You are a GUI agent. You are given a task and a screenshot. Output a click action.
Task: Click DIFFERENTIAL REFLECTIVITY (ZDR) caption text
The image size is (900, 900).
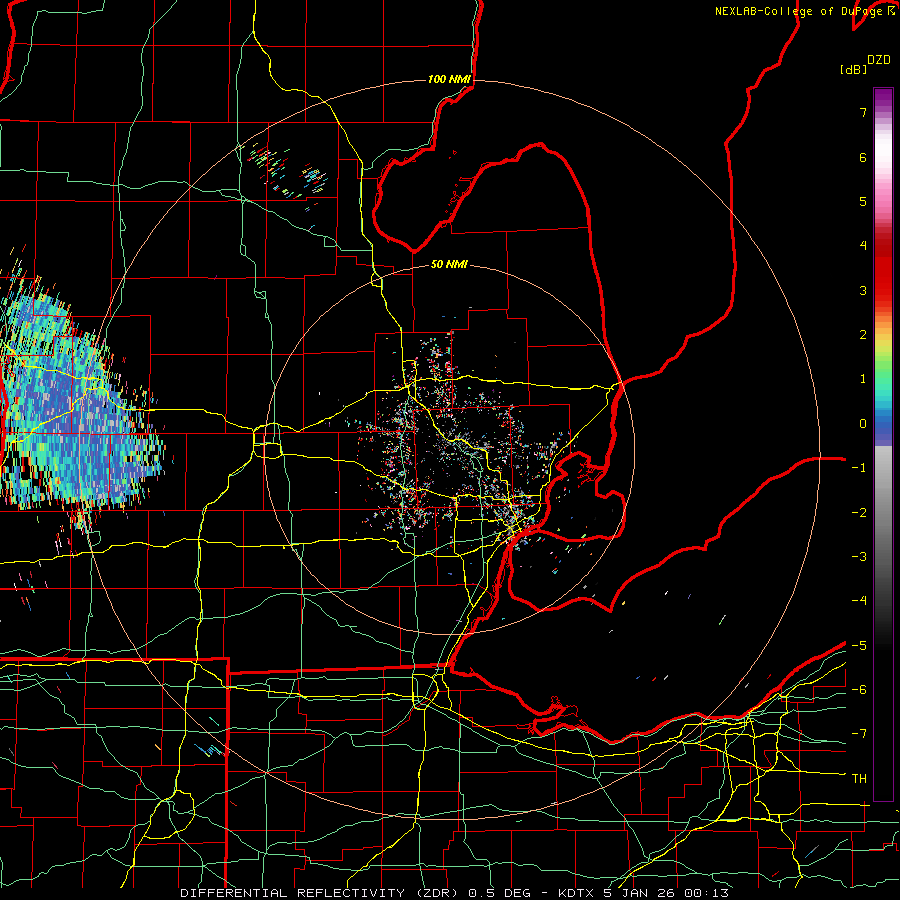319,893
